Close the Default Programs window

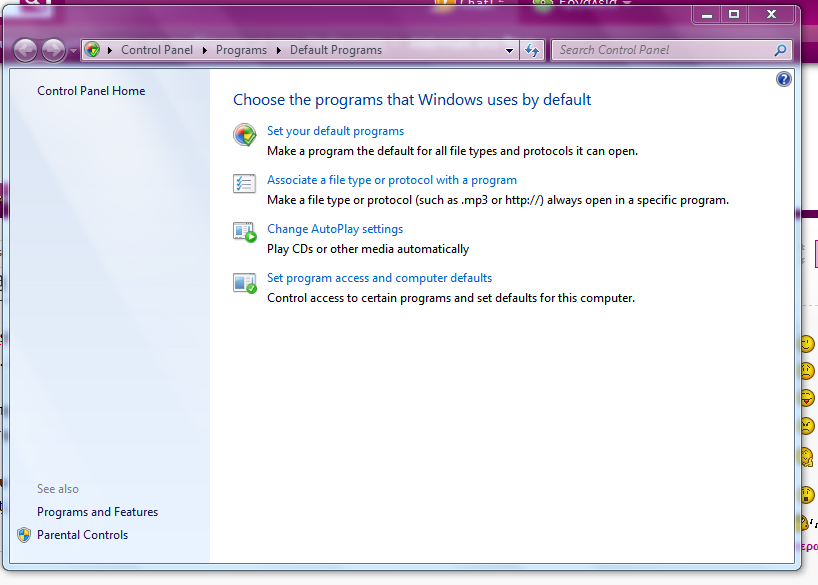tap(772, 15)
